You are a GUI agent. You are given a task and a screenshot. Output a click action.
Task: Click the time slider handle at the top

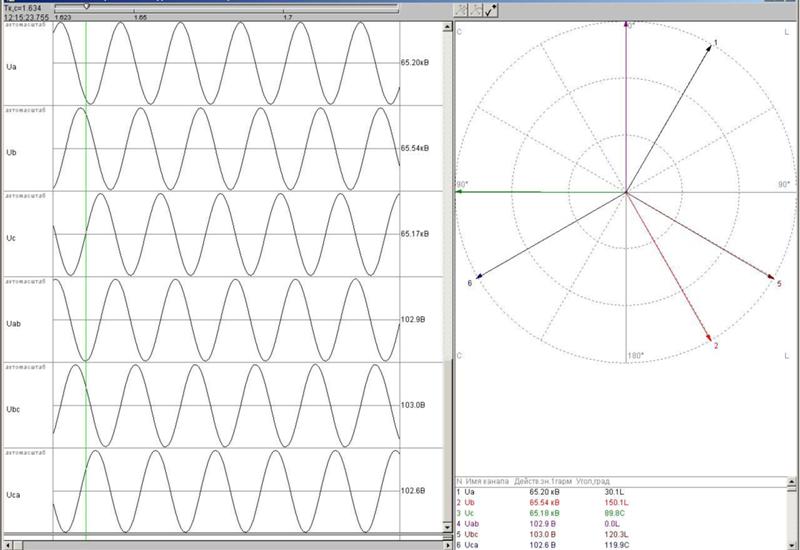tap(86, 7)
